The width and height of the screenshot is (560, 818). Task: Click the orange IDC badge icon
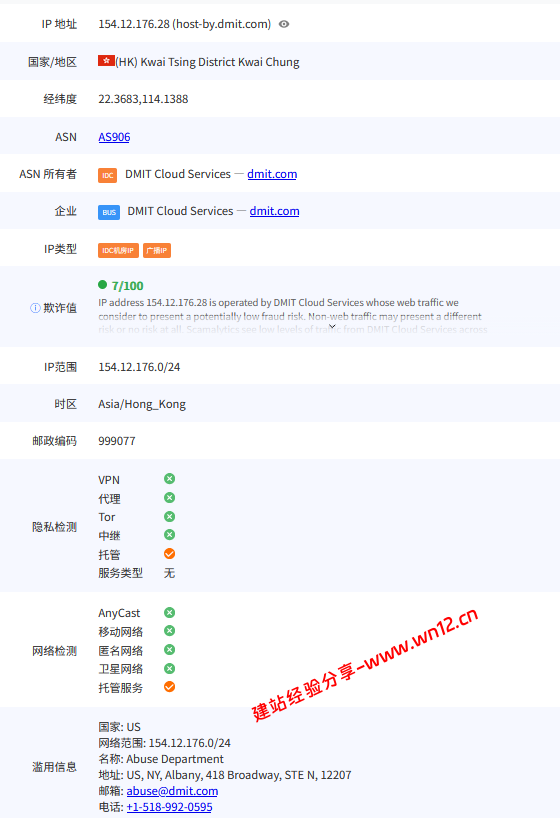tap(108, 175)
